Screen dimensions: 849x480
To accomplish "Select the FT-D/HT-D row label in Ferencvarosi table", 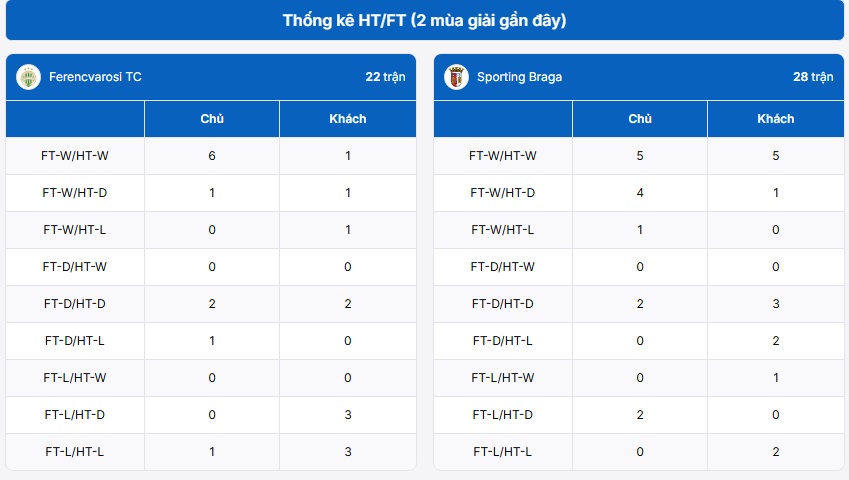I will 75,304.
